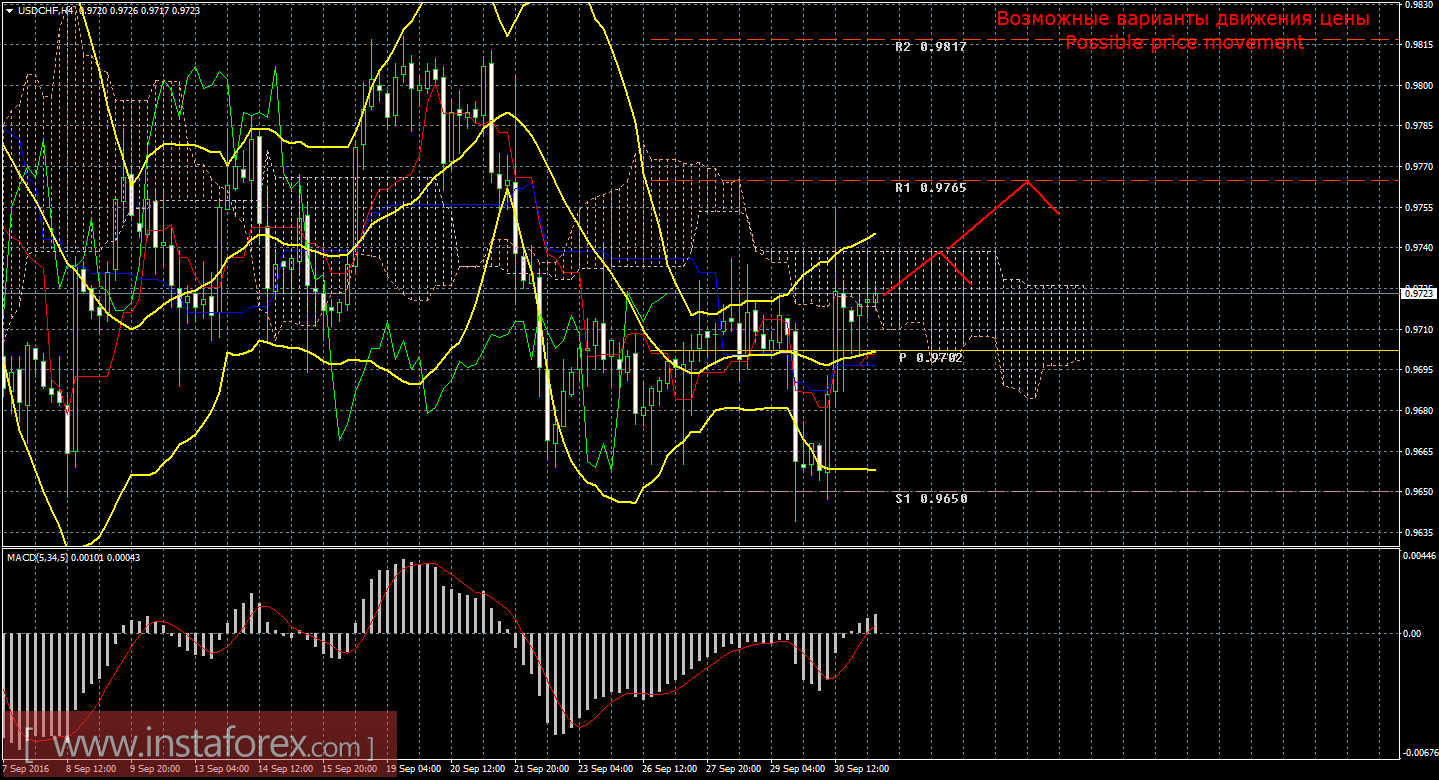Click the 0.9800 price scale label
1439x780 pixels.
1418,86
